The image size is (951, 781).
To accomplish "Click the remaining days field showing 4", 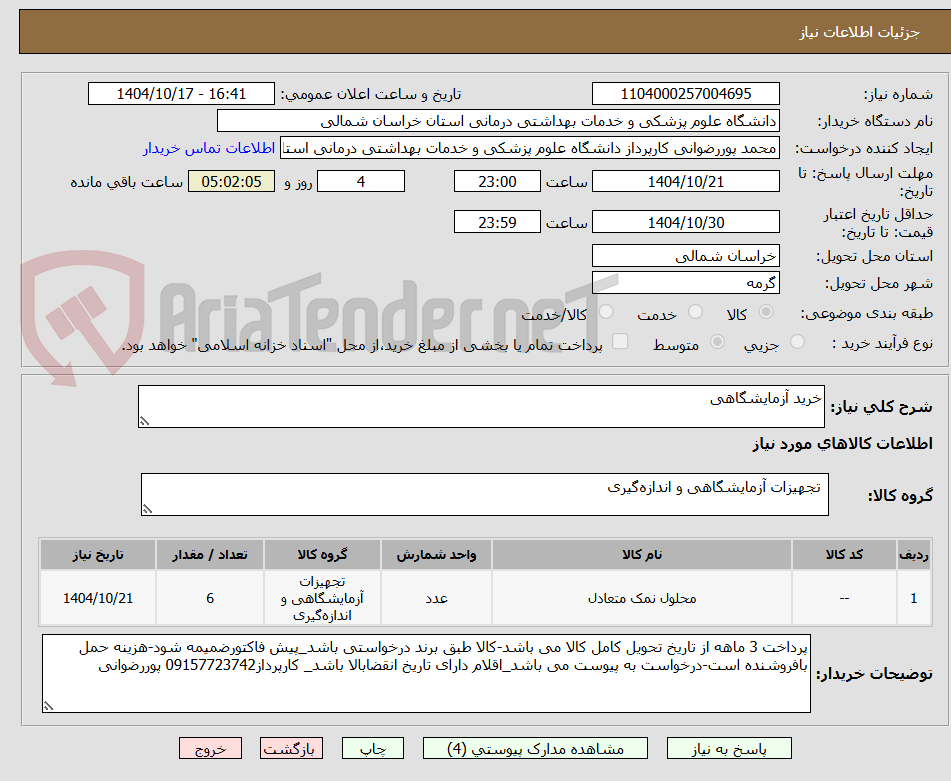I will [x=361, y=181].
